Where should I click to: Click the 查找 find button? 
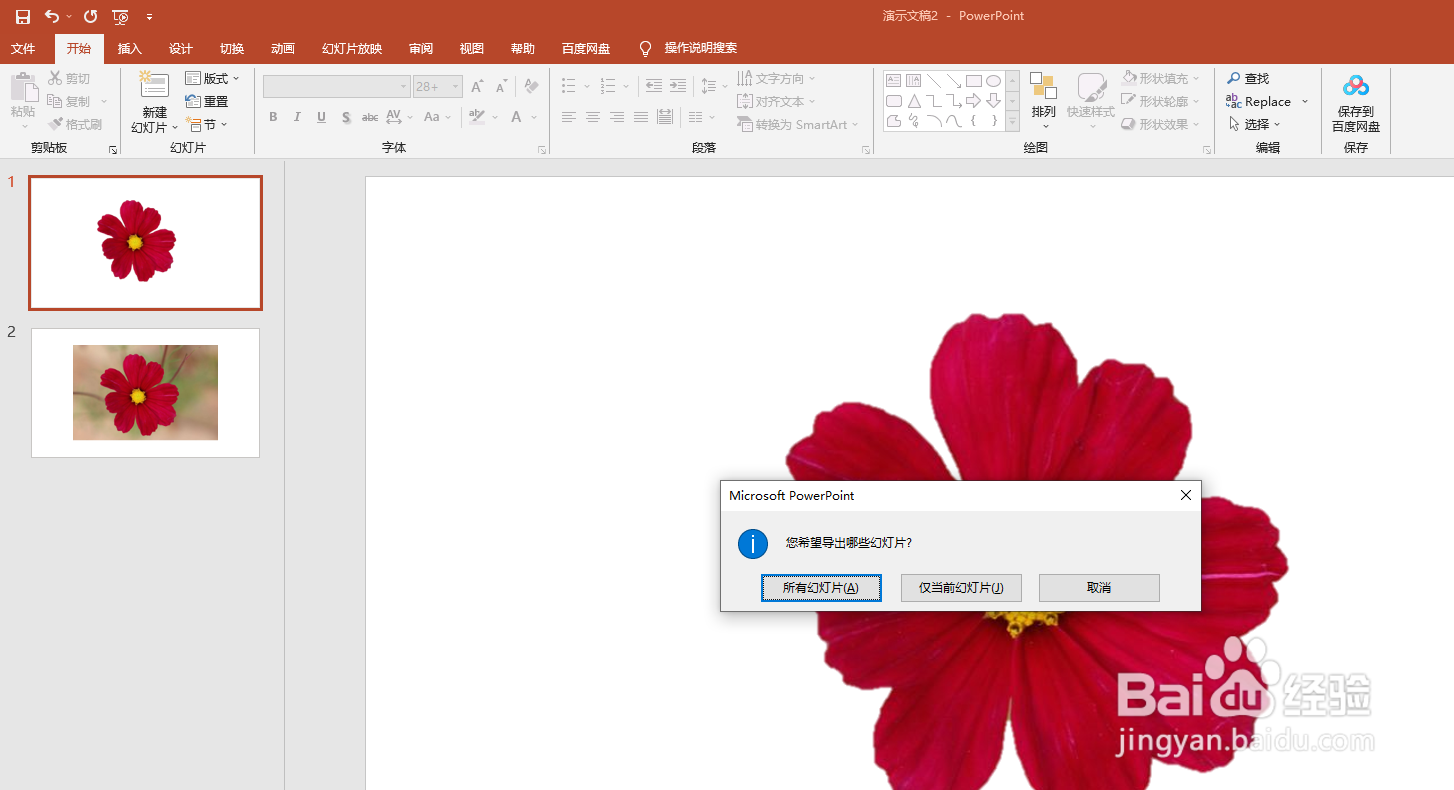coord(1248,78)
